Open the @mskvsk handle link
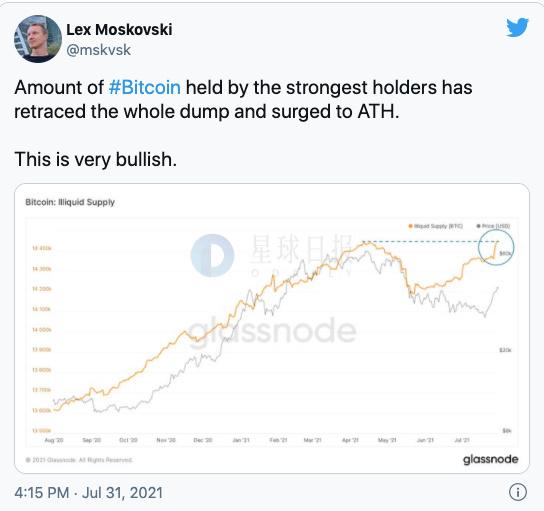544x511 pixels. click(x=98, y=50)
